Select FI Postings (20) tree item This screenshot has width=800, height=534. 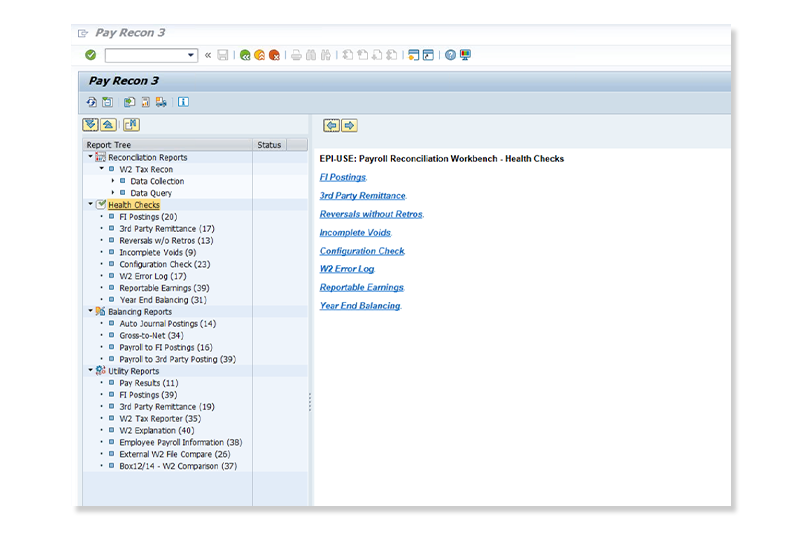(x=148, y=217)
